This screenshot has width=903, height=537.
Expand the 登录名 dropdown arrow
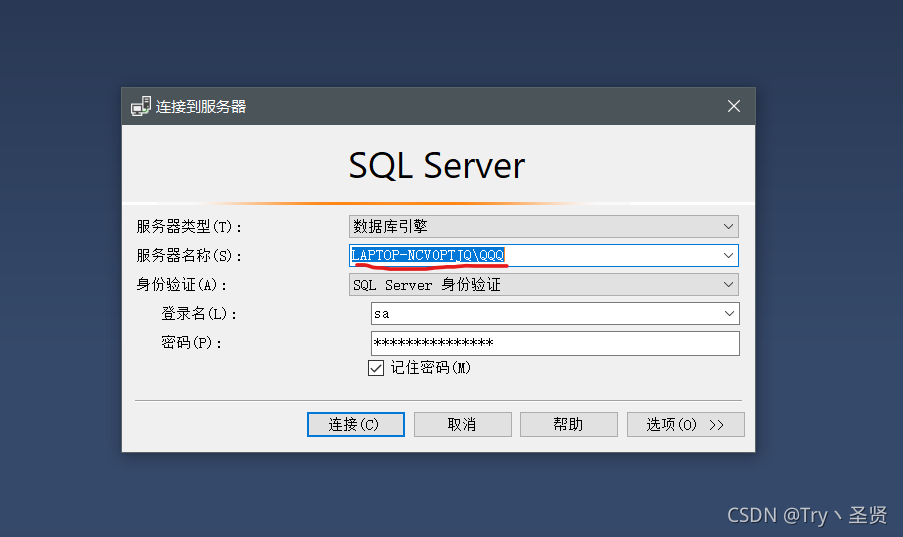(729, 313)
